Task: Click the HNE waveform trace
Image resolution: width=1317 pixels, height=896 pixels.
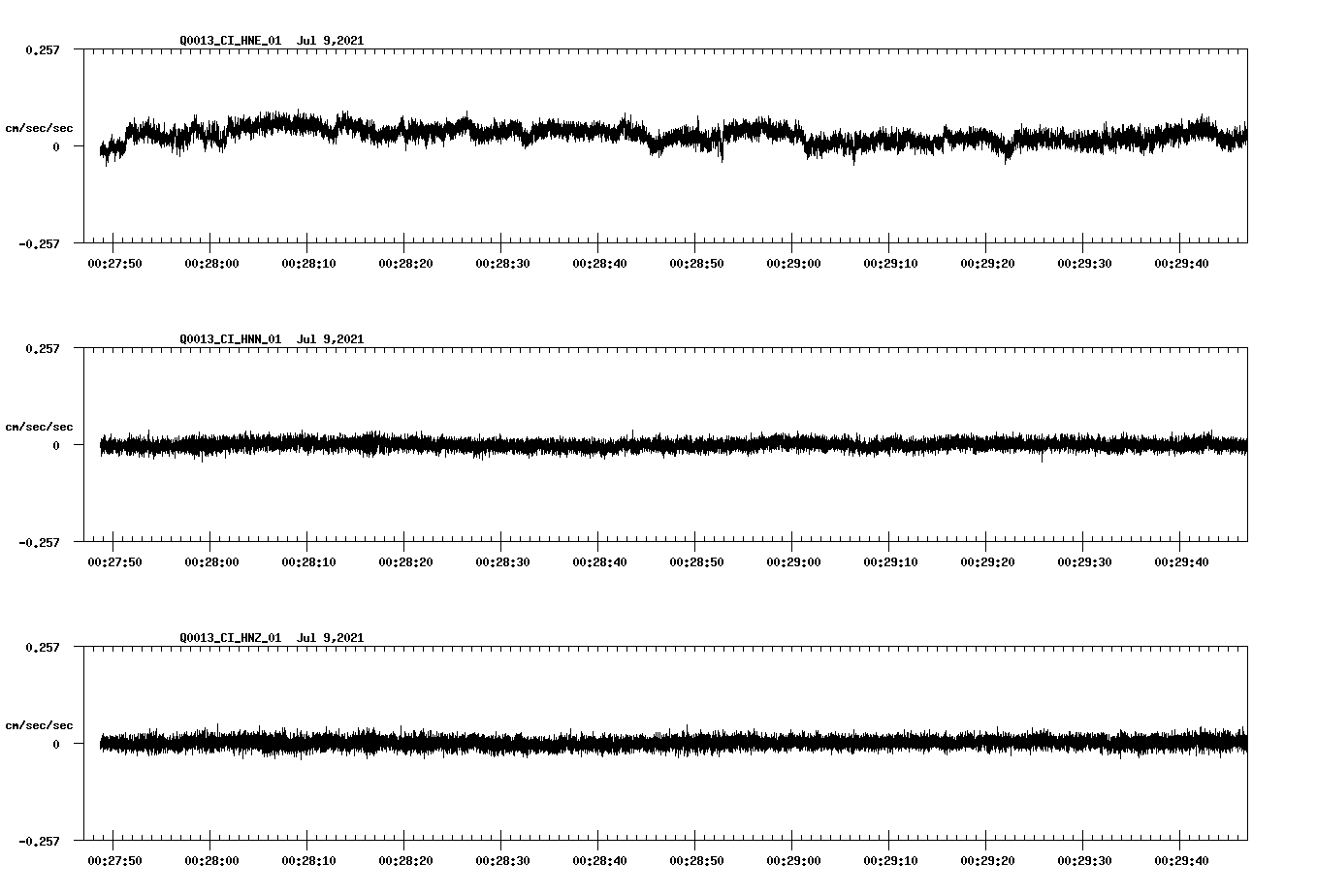Action: point(582,128)
